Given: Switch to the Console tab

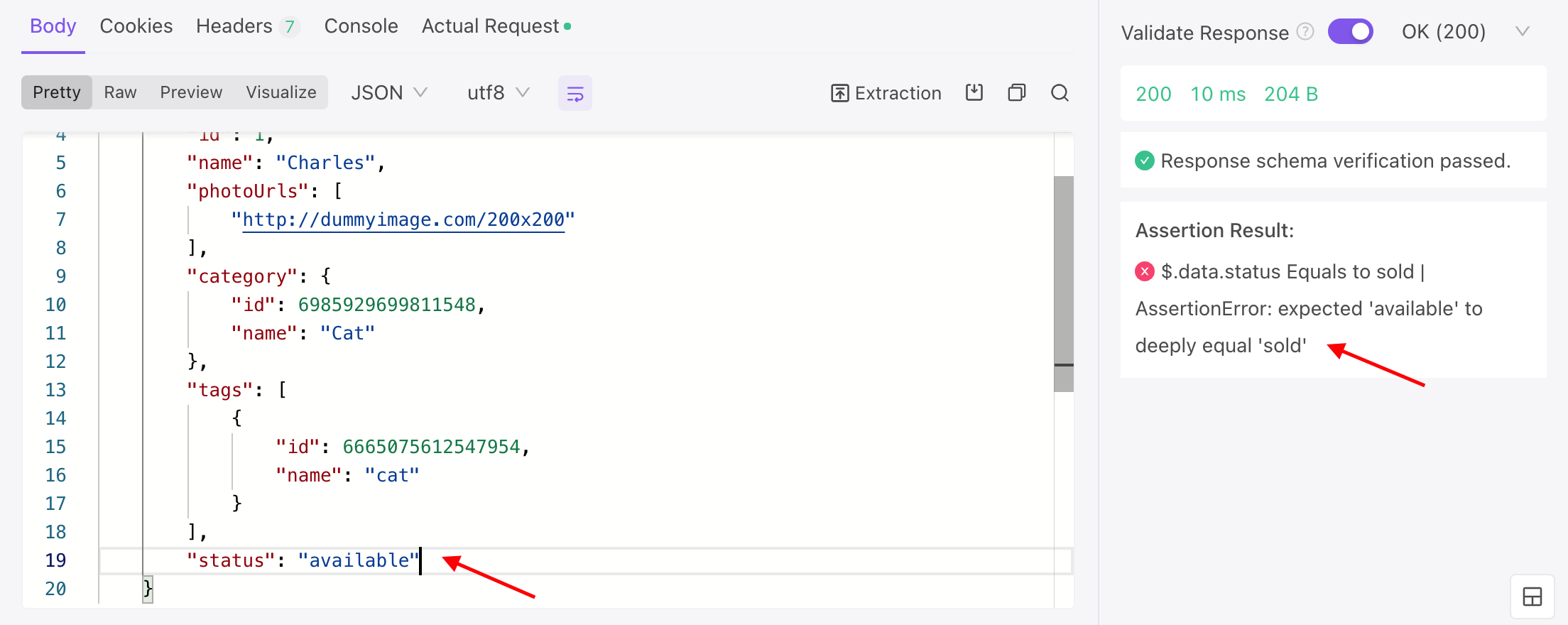Looking at the screenshot, I should [x=361, y=26].
